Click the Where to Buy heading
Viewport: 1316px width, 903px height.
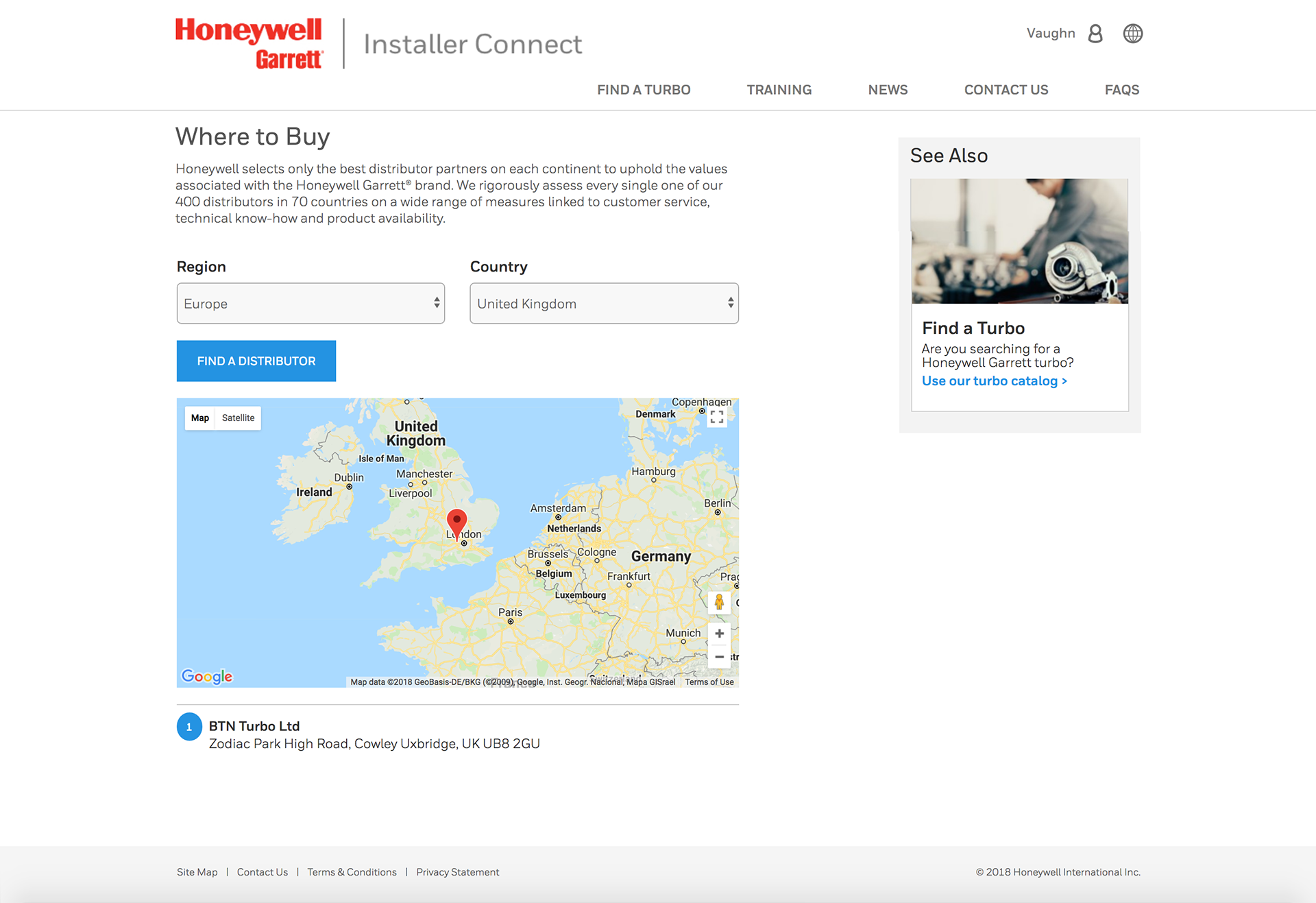click(253, 136)
